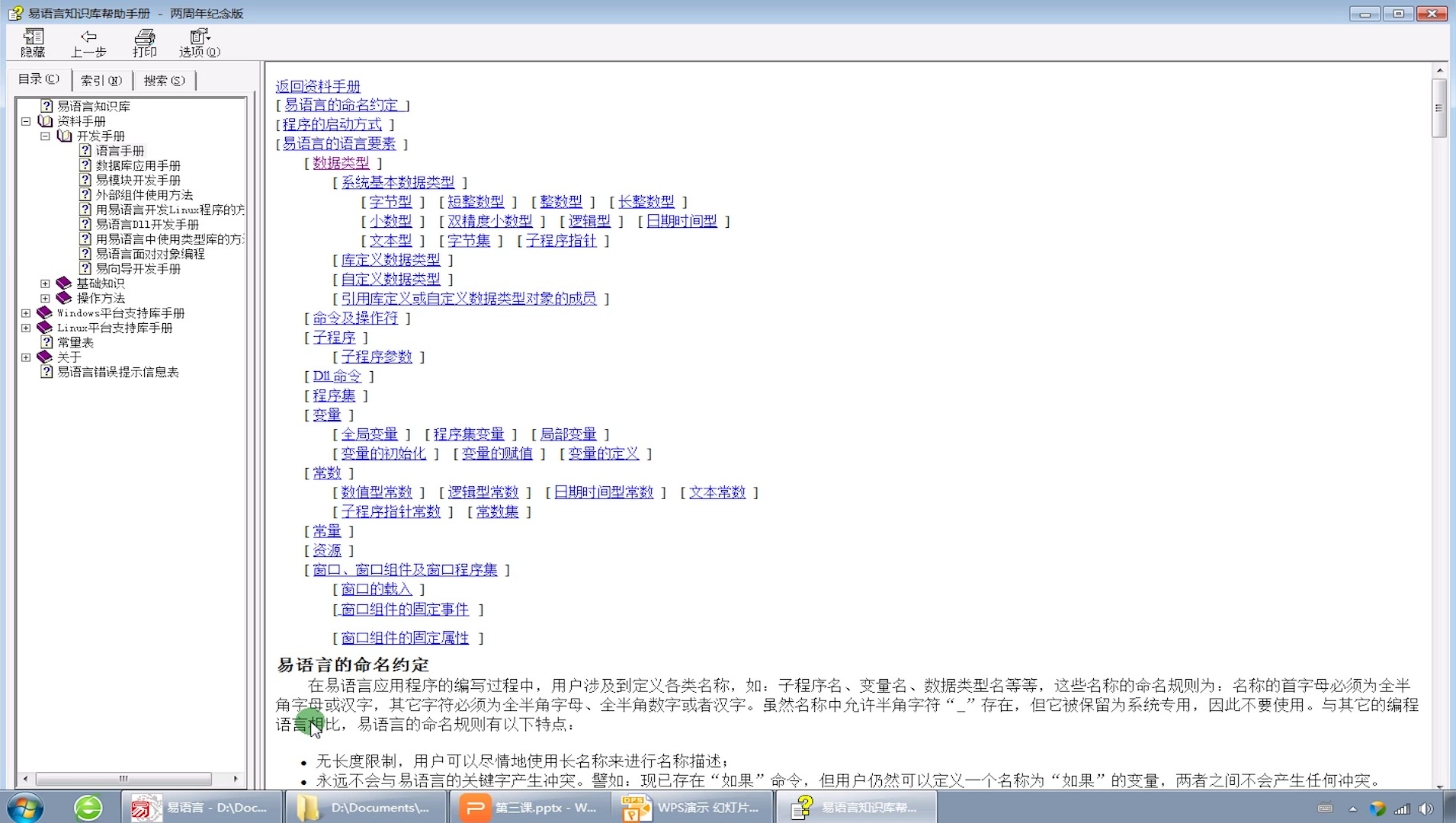The height and width of the screenshot is (823, 1456).
Task: Open the 子程序指针 link
Action: coord(561,241)
